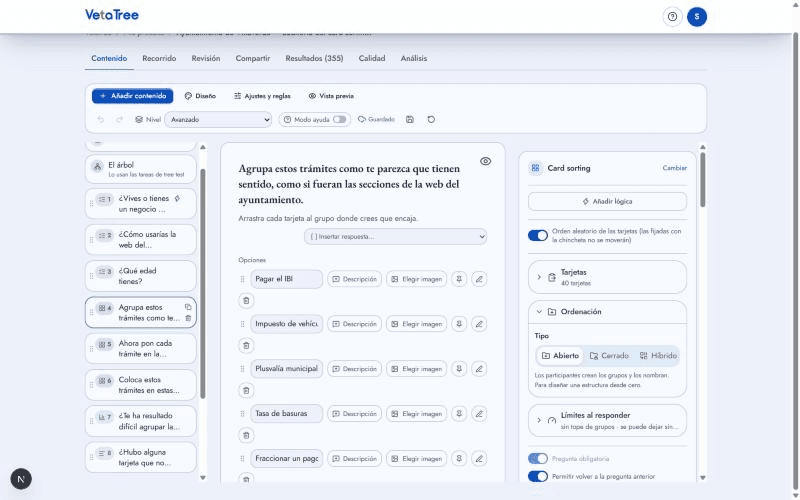Image resolution: width=800 pixels, height=500 pixels.
Task: Open the Resultados (355) tab
Action: pos(314,58)
